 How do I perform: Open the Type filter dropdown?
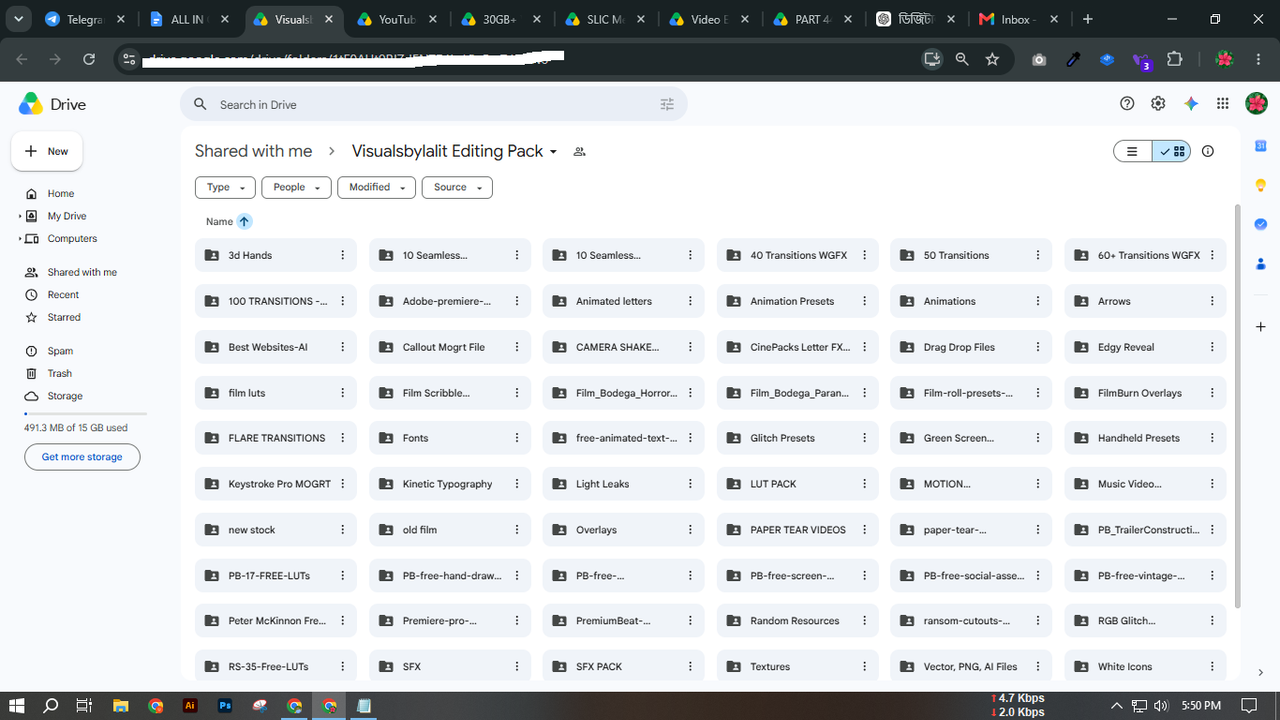[226, 187]
